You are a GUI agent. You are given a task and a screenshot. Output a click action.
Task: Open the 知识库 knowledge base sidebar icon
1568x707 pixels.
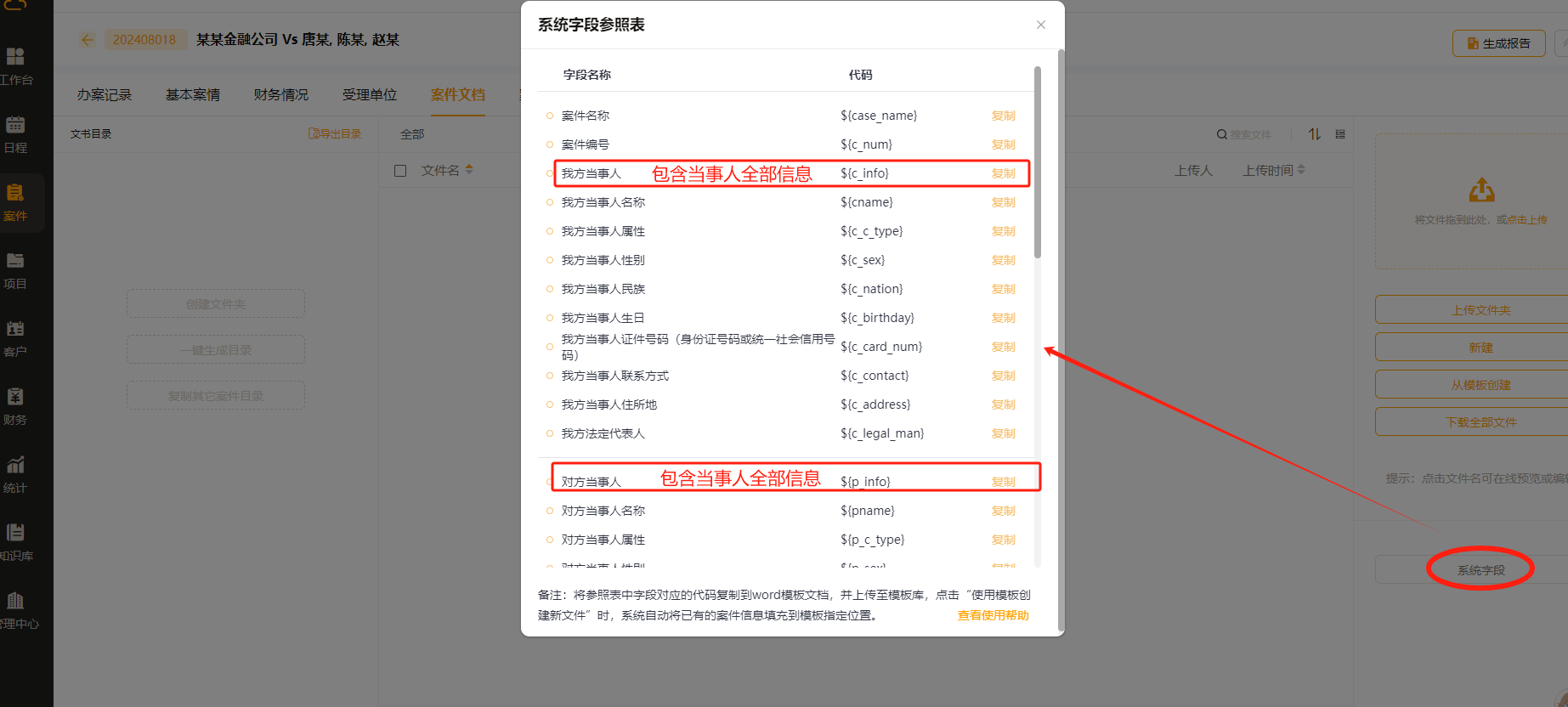click(15, 533)
